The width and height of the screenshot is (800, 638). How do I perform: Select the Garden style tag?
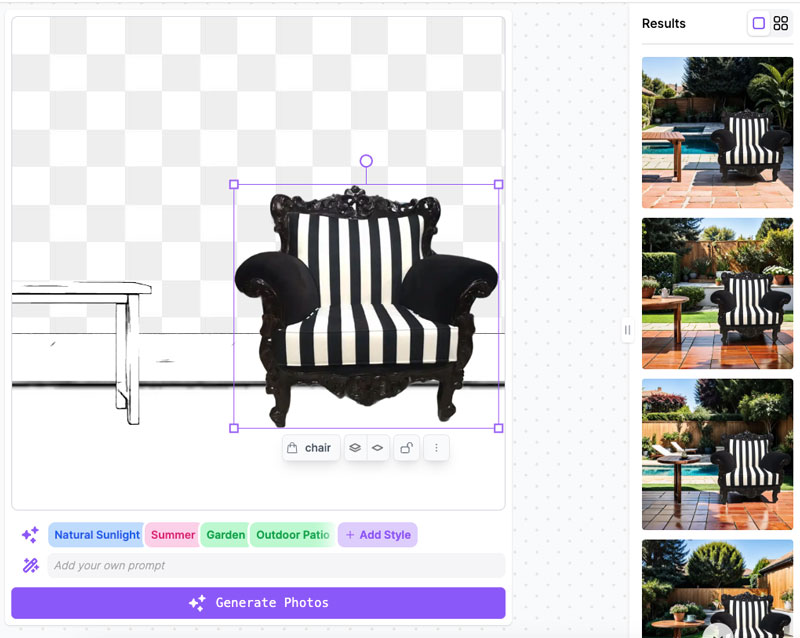click(226, 535)
